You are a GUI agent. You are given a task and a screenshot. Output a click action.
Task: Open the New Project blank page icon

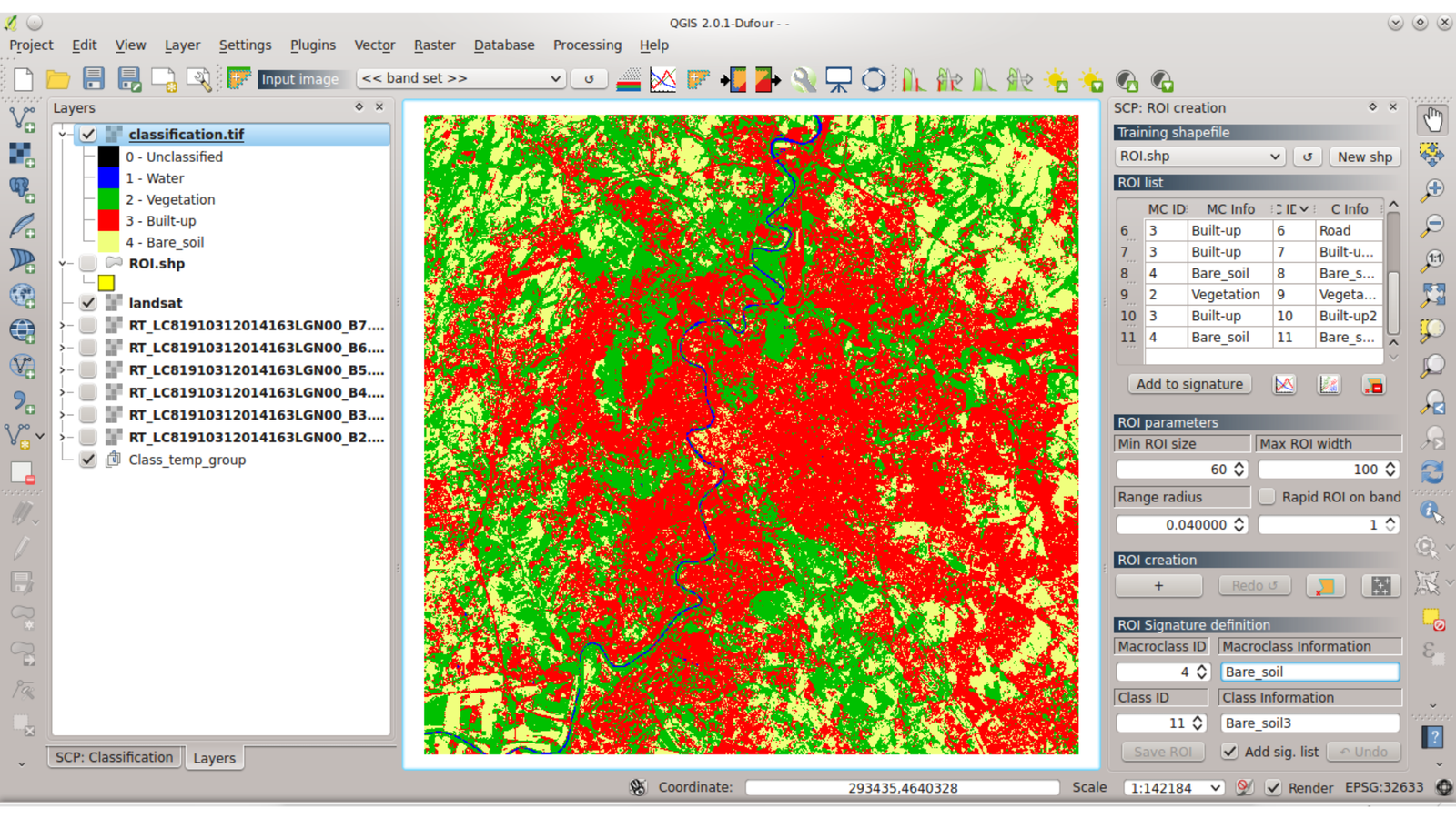[24, 79]
